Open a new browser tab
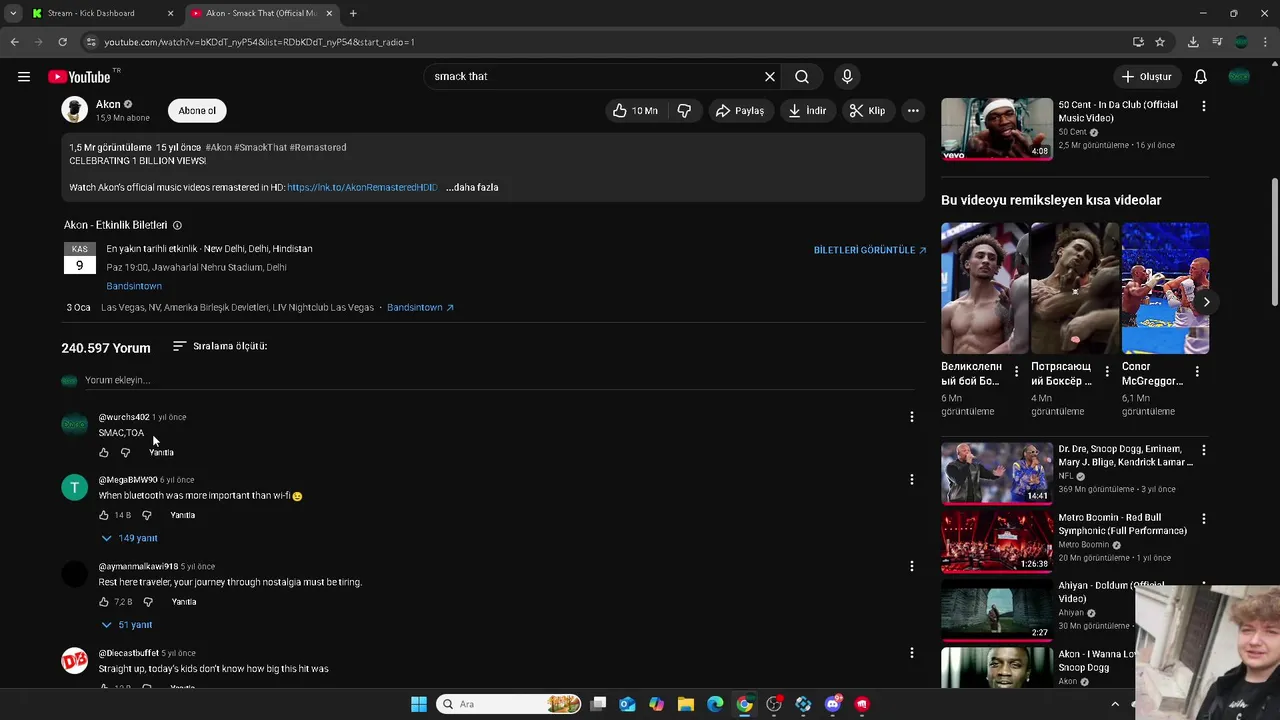 coord(353,13)
